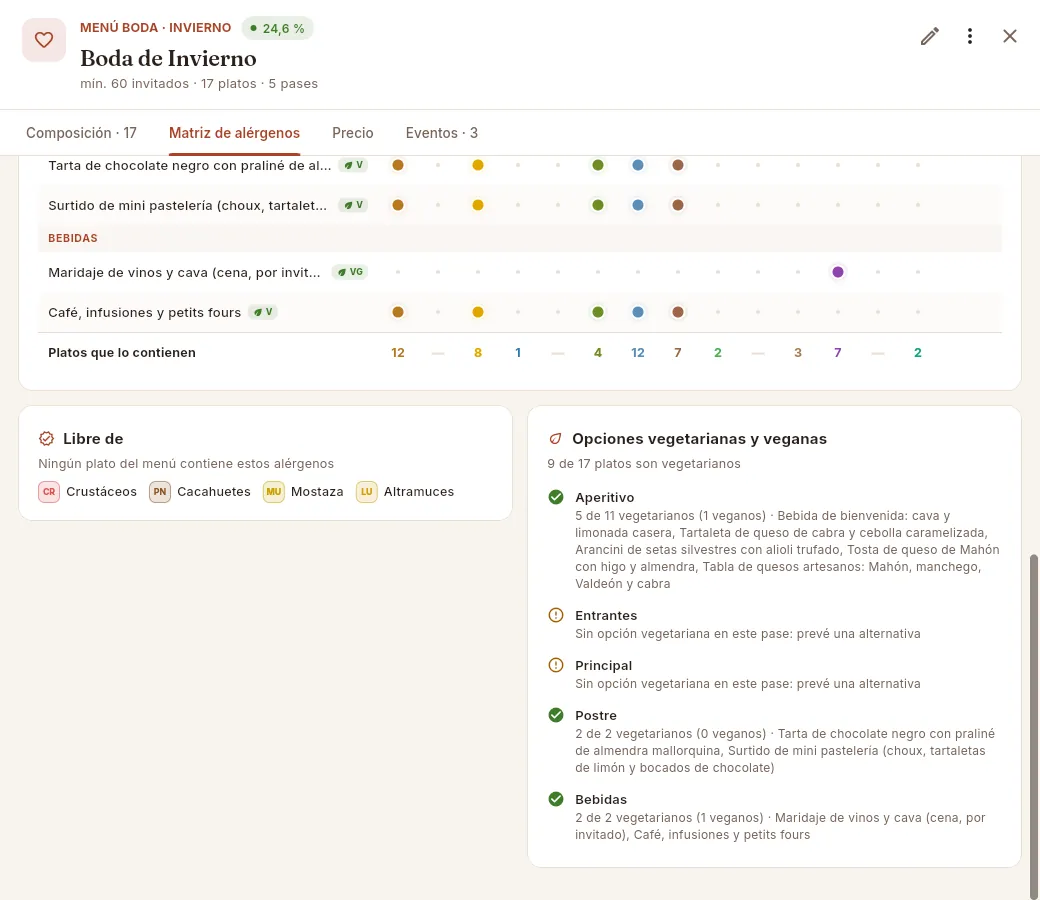The image size is (1040, 900).
Task: Click the Tarta de chocolate negro row name
Action: [x=190, y=165]
